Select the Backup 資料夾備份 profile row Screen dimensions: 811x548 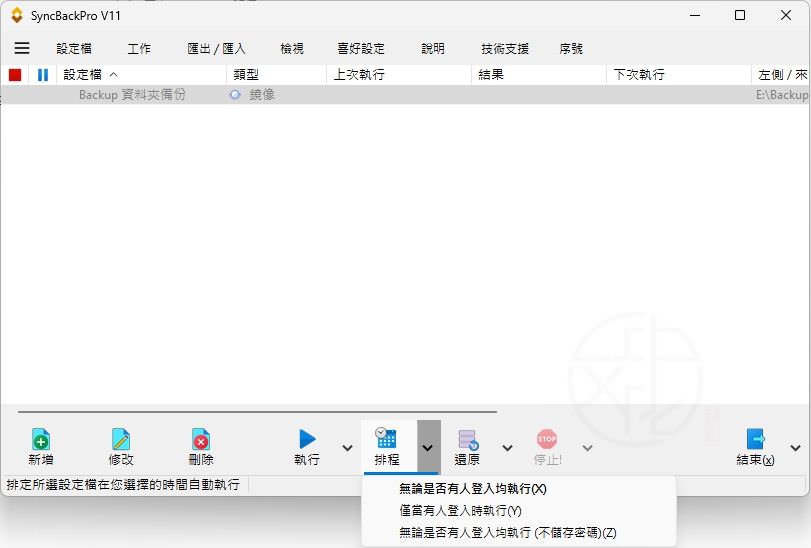(132, 95)
